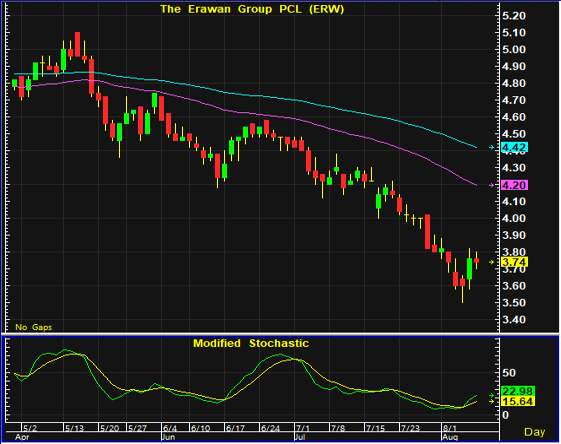Click the 8/1 date label
561x444 pixels.
[x=450, y=428]
